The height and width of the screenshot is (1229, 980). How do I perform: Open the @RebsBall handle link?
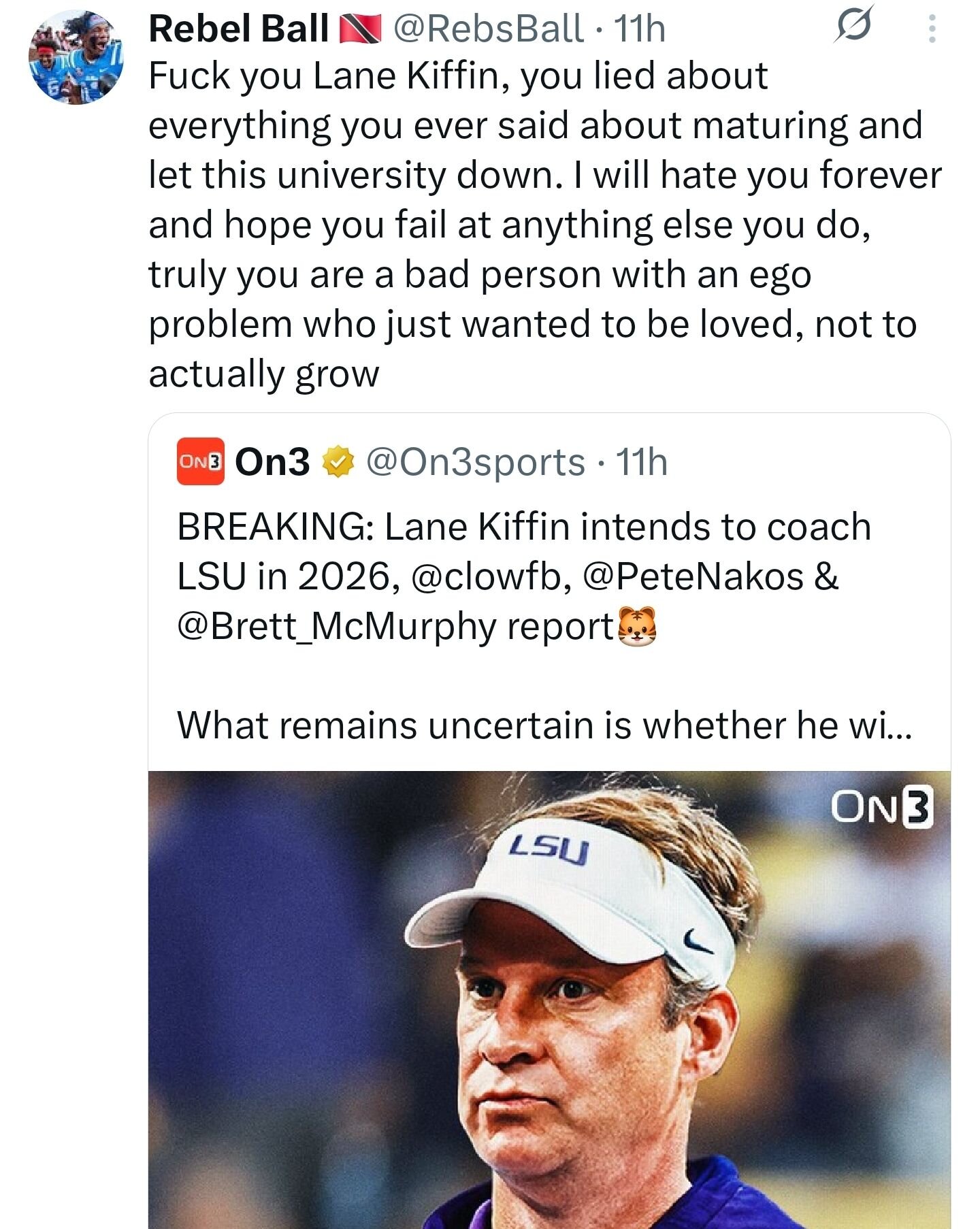pos(488,29)
